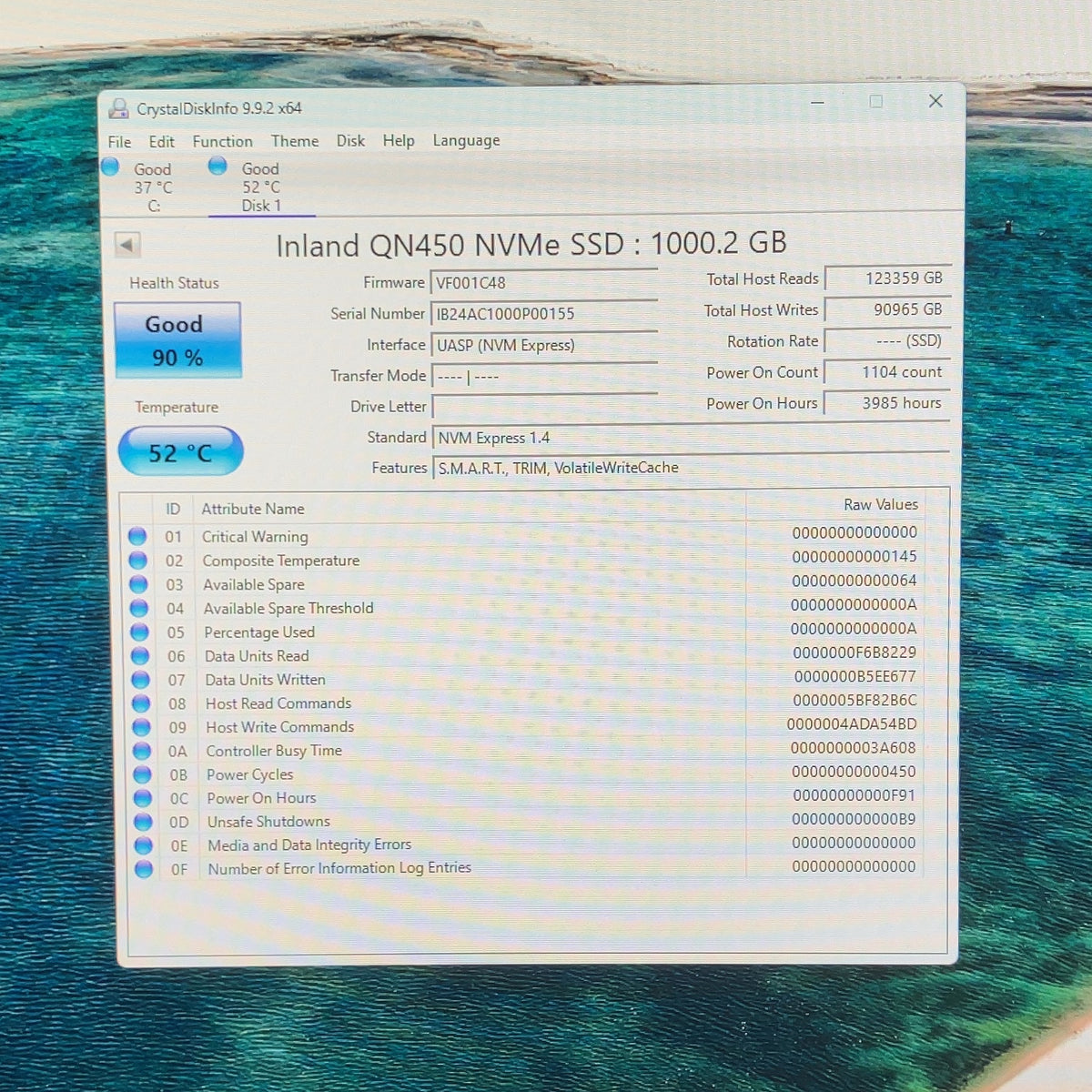This screenshot has height=1092, width=1092.
Task: Open the Disk menu
Action: [350, 141]
